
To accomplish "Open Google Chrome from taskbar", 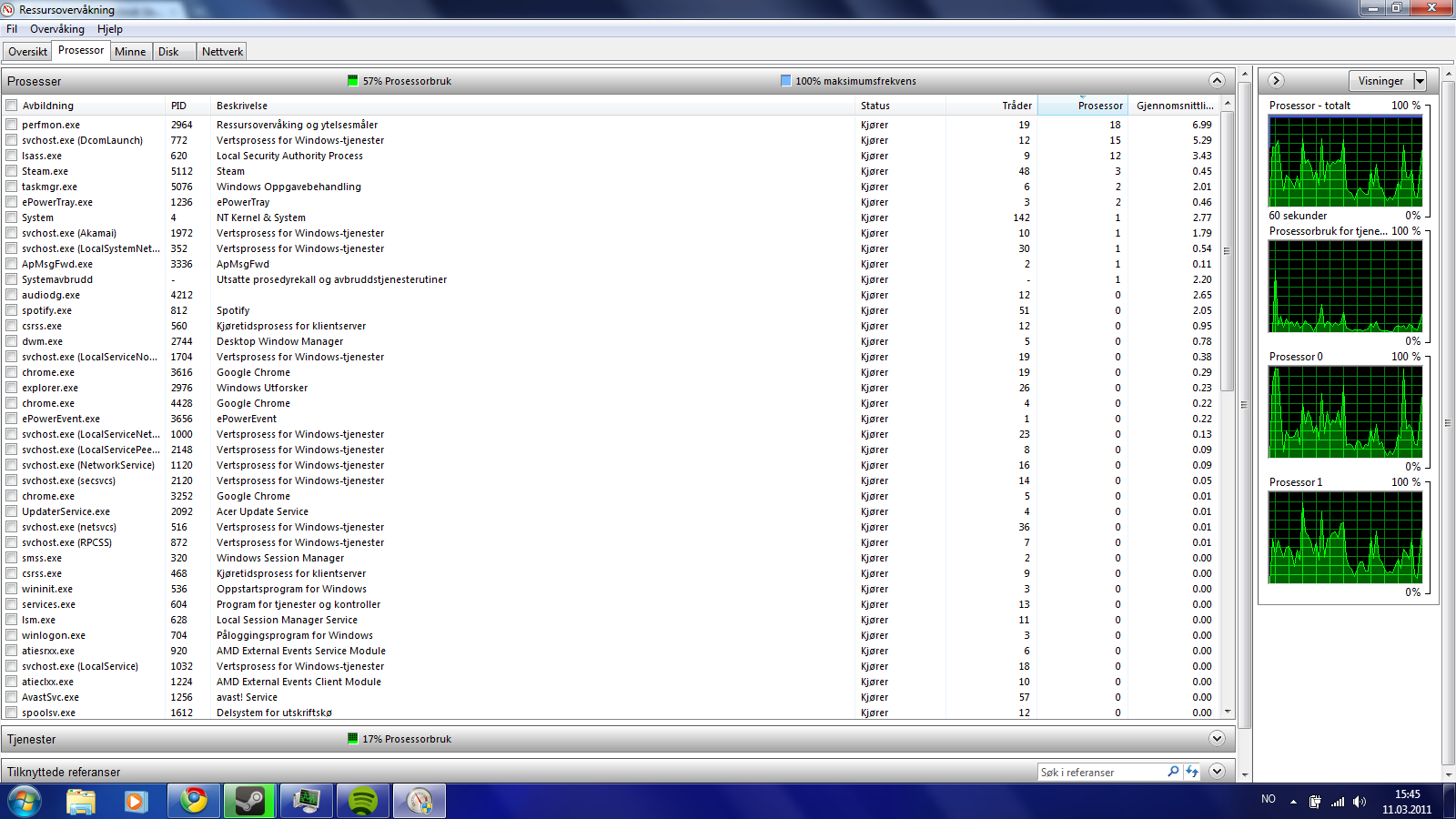I will pyautogui.click(x=193, y=802).
